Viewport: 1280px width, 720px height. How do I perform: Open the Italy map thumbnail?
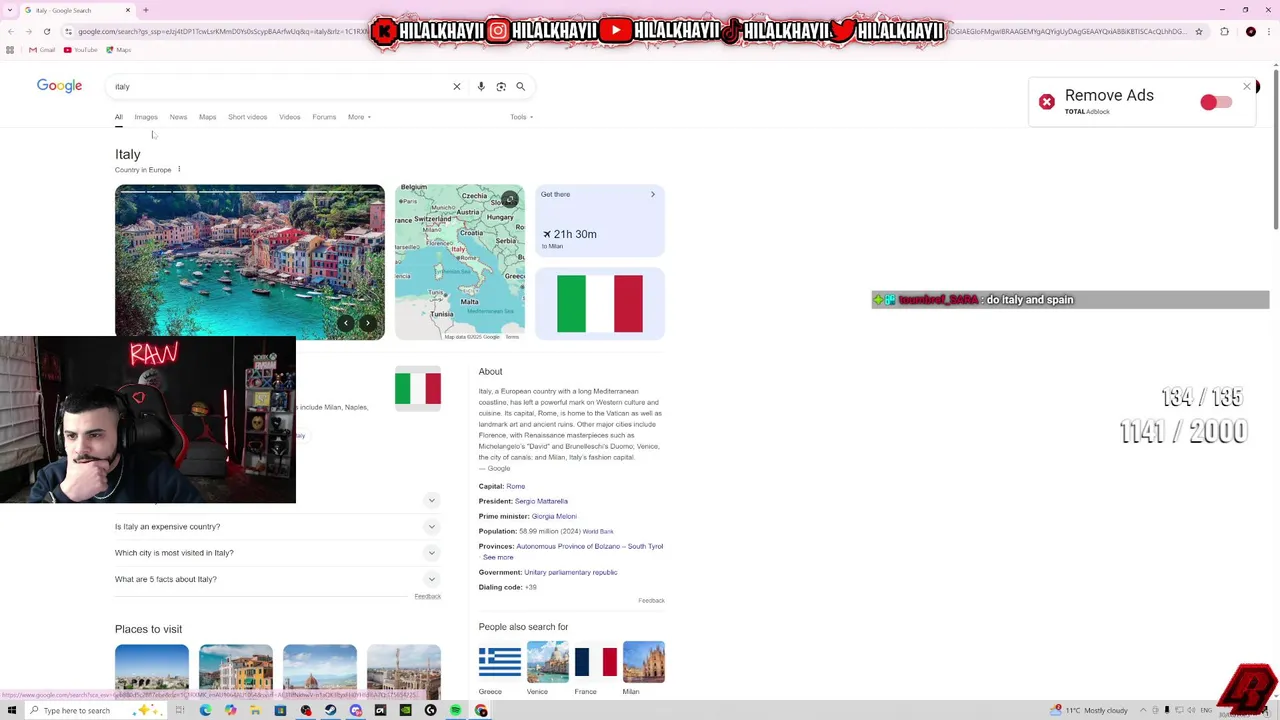460,262
